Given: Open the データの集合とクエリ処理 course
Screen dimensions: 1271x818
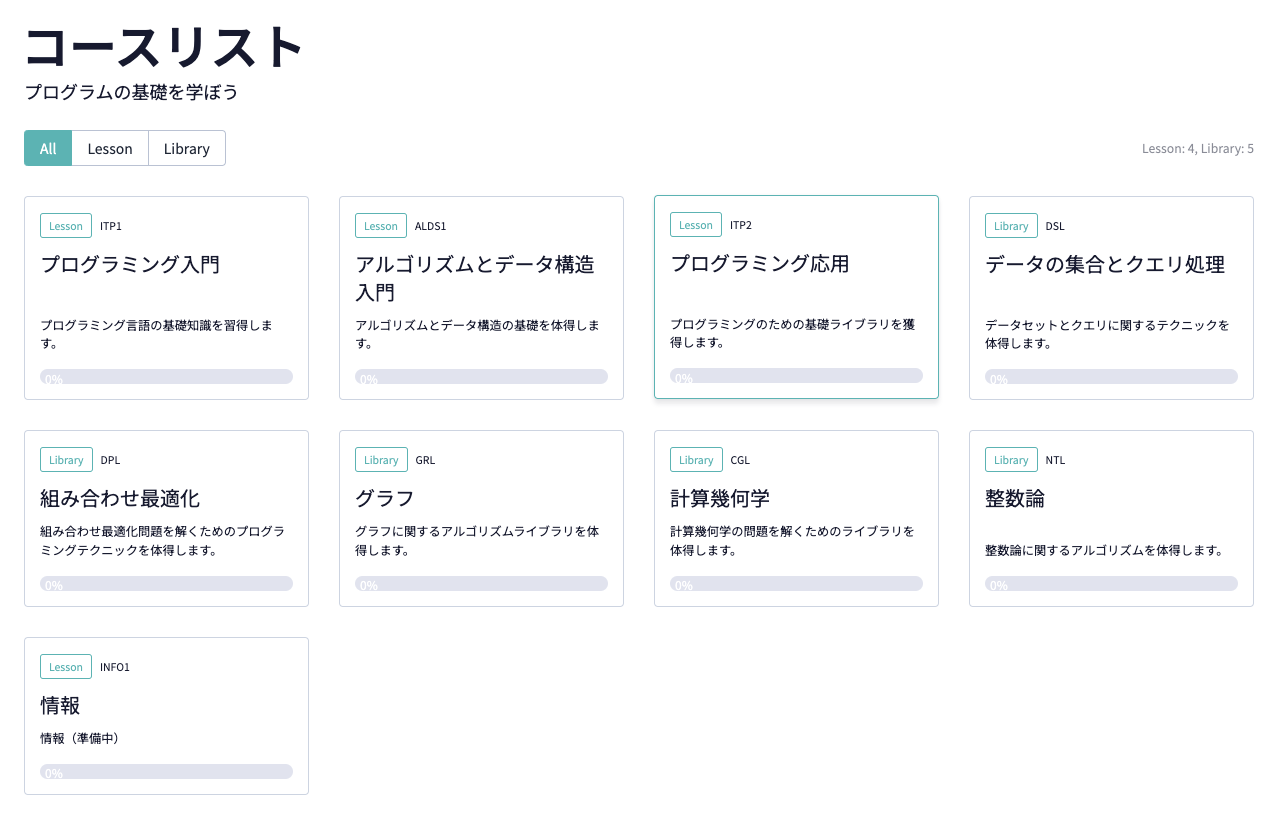Looking at the screenshot, I should (1104, 265).
